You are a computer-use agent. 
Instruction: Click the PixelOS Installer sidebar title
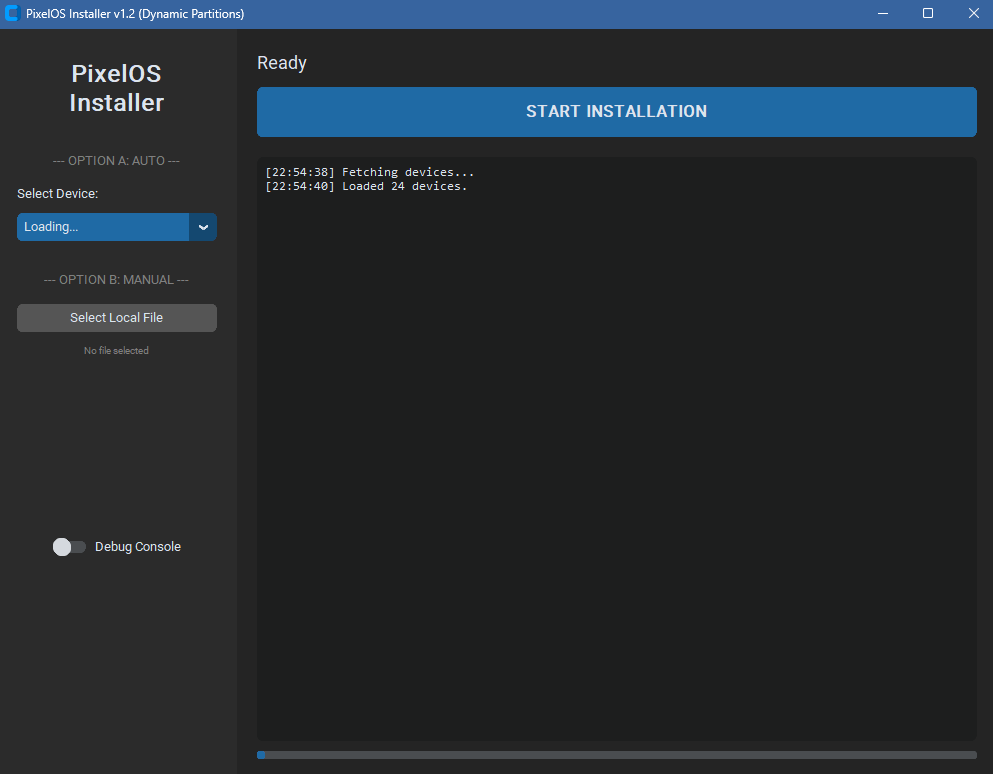click(117, 88)
